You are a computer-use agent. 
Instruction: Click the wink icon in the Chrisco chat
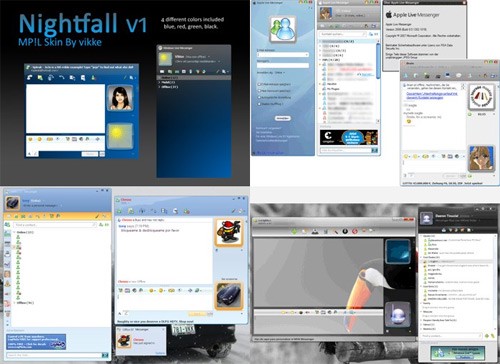[x=161, y=290]
